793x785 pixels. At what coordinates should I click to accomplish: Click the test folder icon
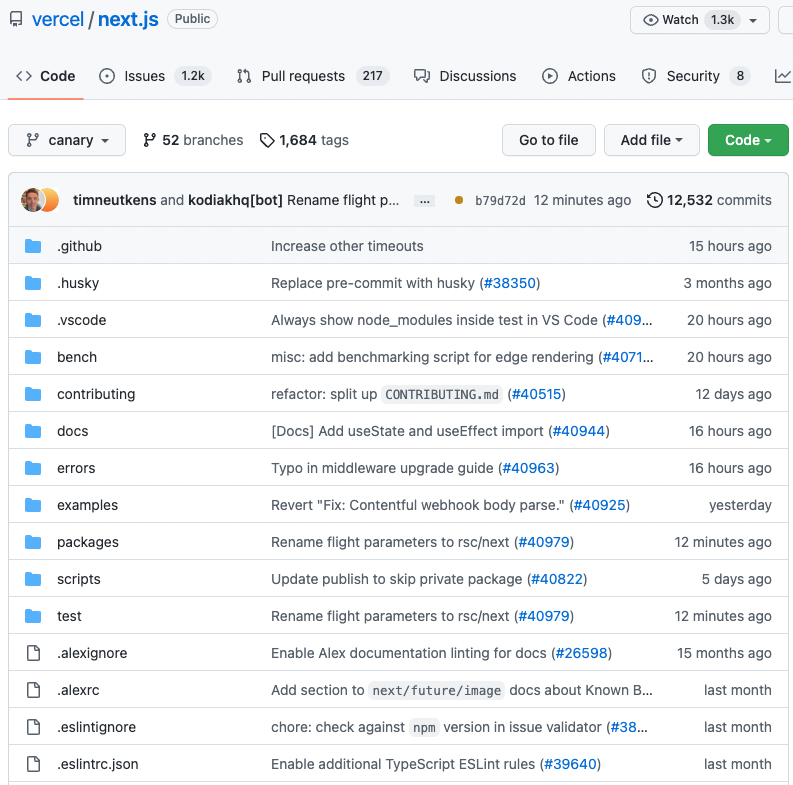point(33,616)
